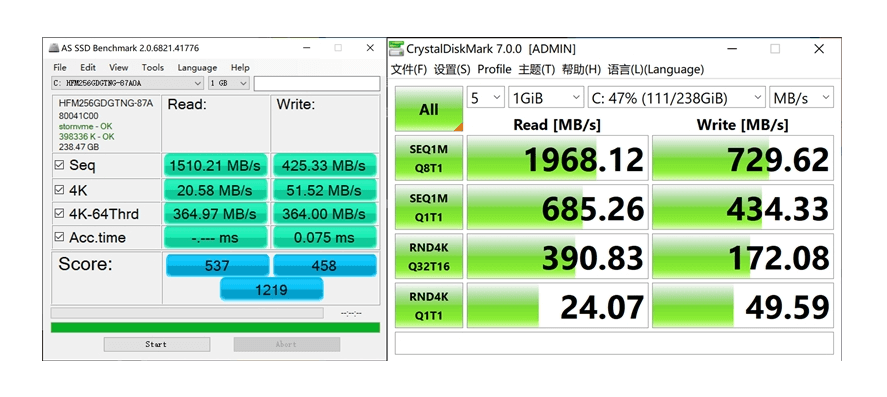
Task: Click the green All button
Action: pos(429,109)
